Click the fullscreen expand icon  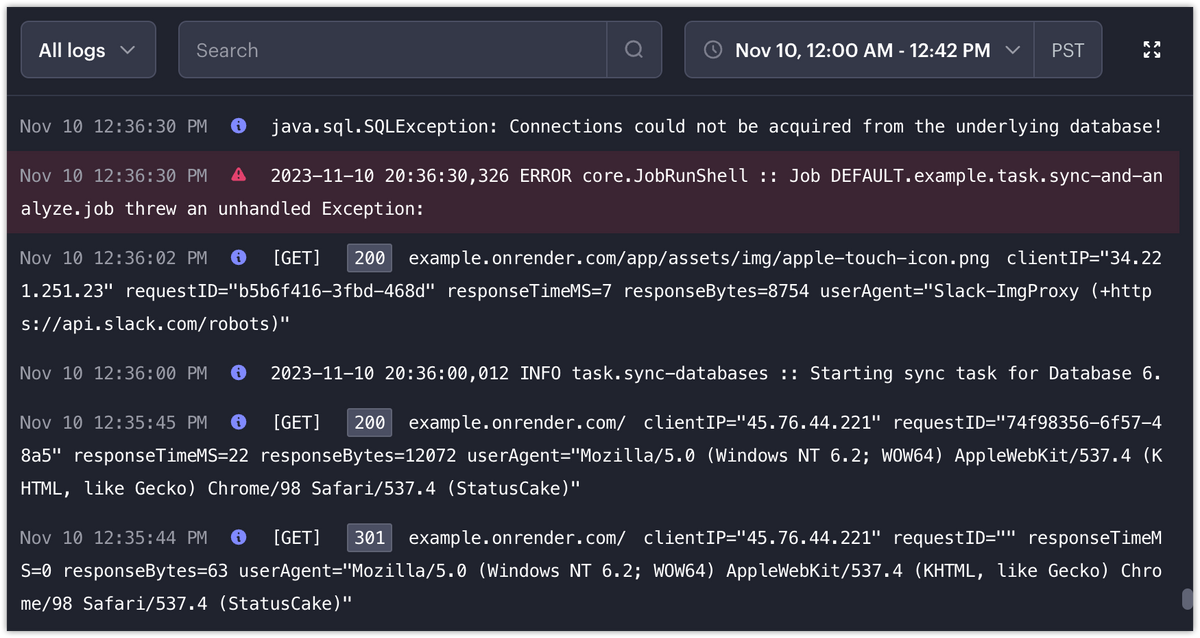pos(1152,50)
